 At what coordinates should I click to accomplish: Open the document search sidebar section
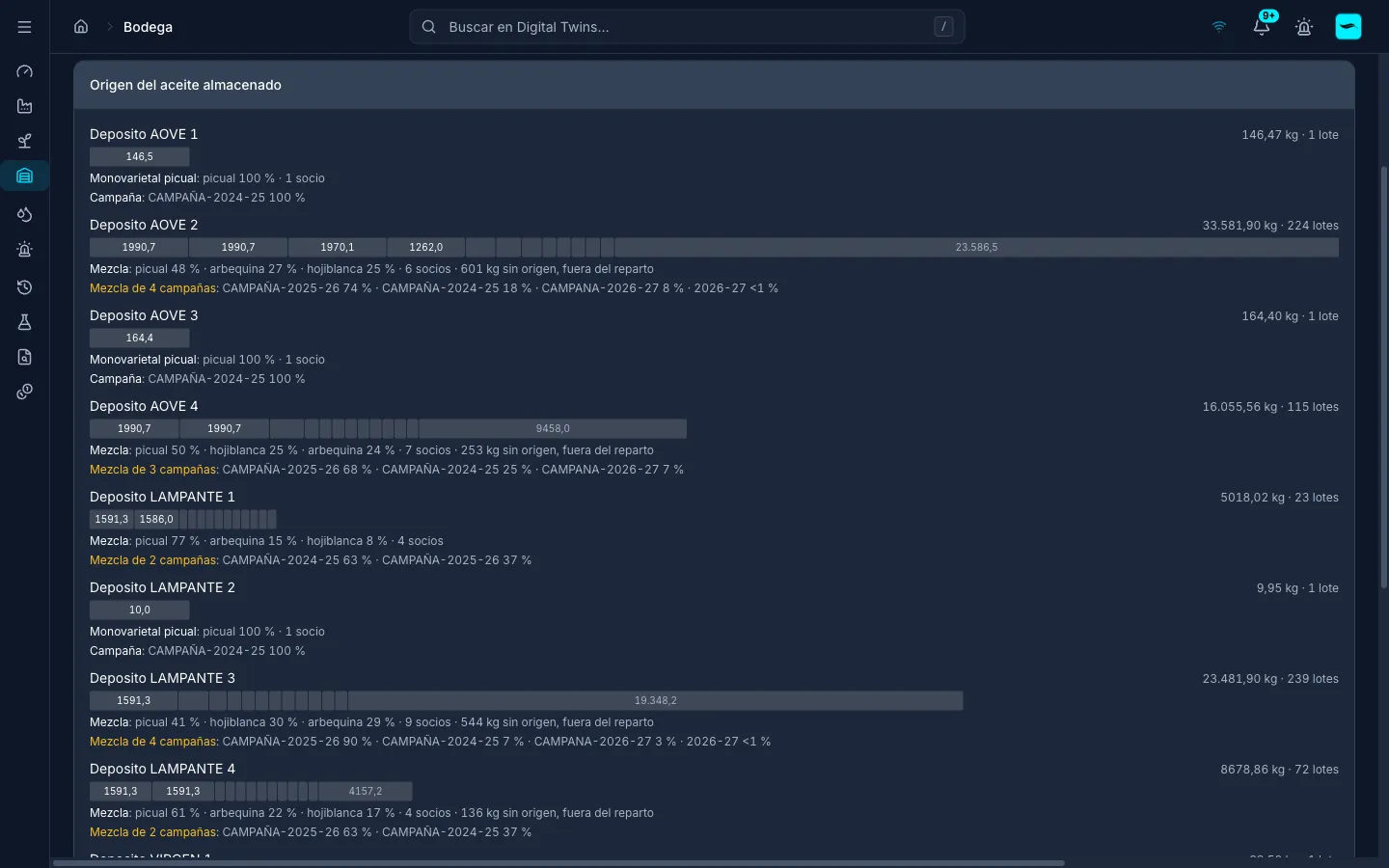[x=25, y=357]
